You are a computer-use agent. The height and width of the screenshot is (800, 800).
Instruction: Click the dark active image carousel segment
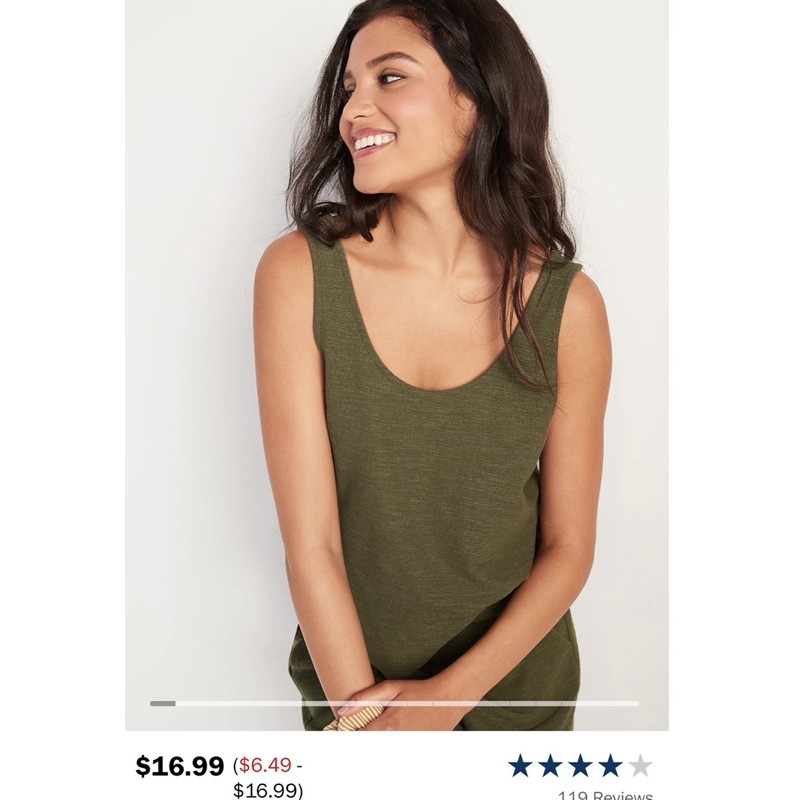[163, 704]
